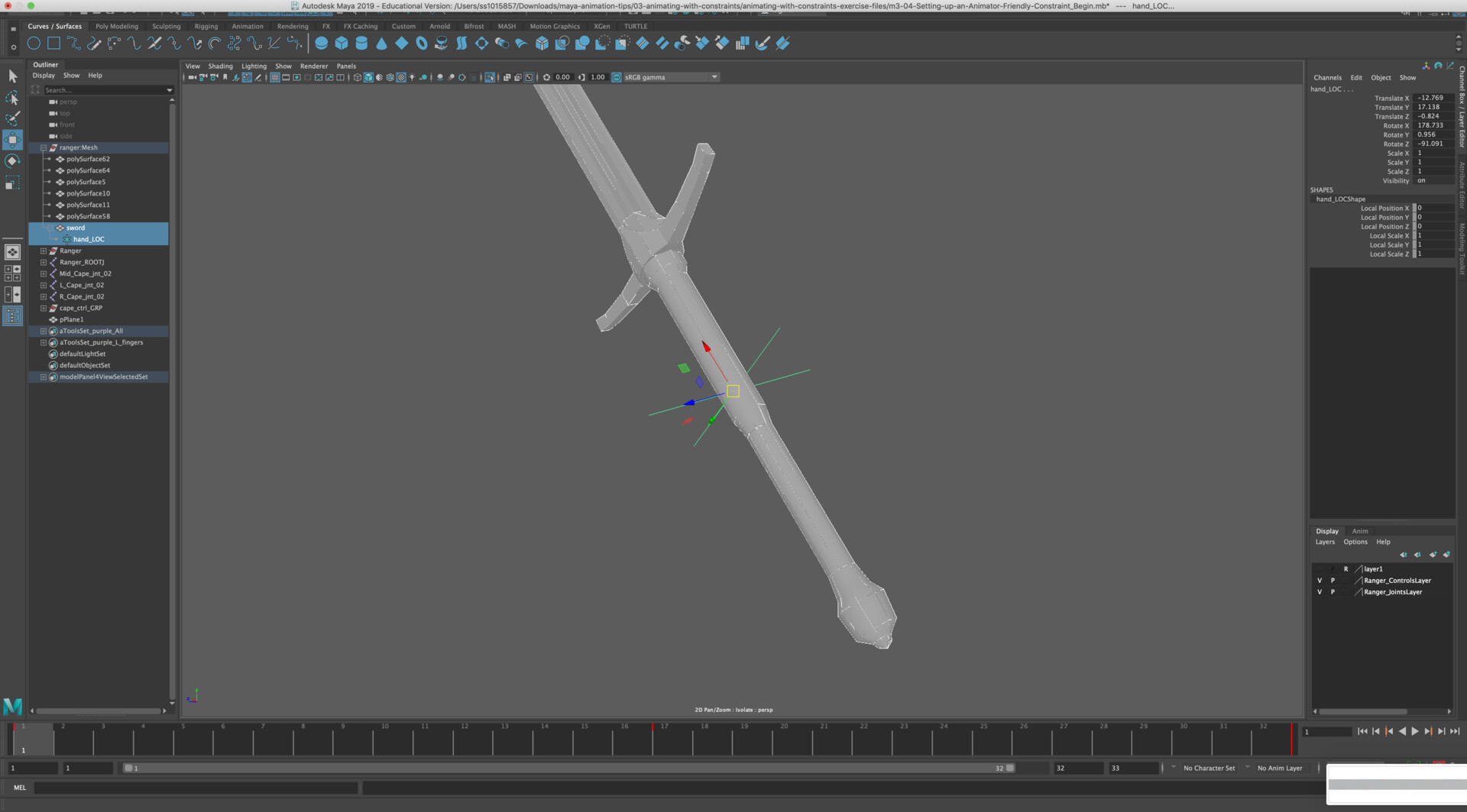The height and width of the screenshot is (812, 1467).
Task: Expand the cape_ctrl_GRP node
Action: pyautogui.click(x=44, y=309)
